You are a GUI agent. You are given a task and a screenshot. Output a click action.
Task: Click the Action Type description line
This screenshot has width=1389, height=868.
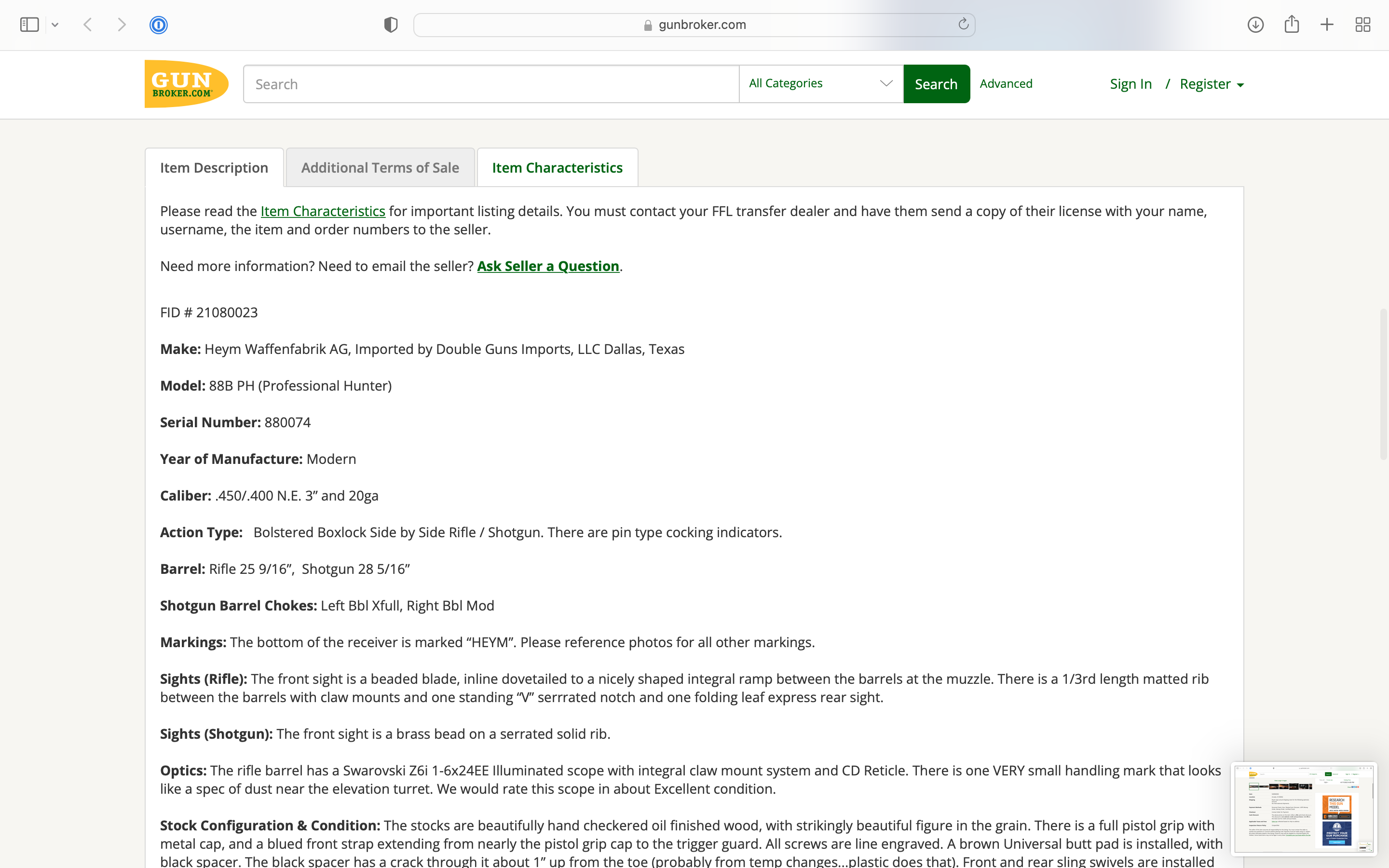click(x=471, y=532)
